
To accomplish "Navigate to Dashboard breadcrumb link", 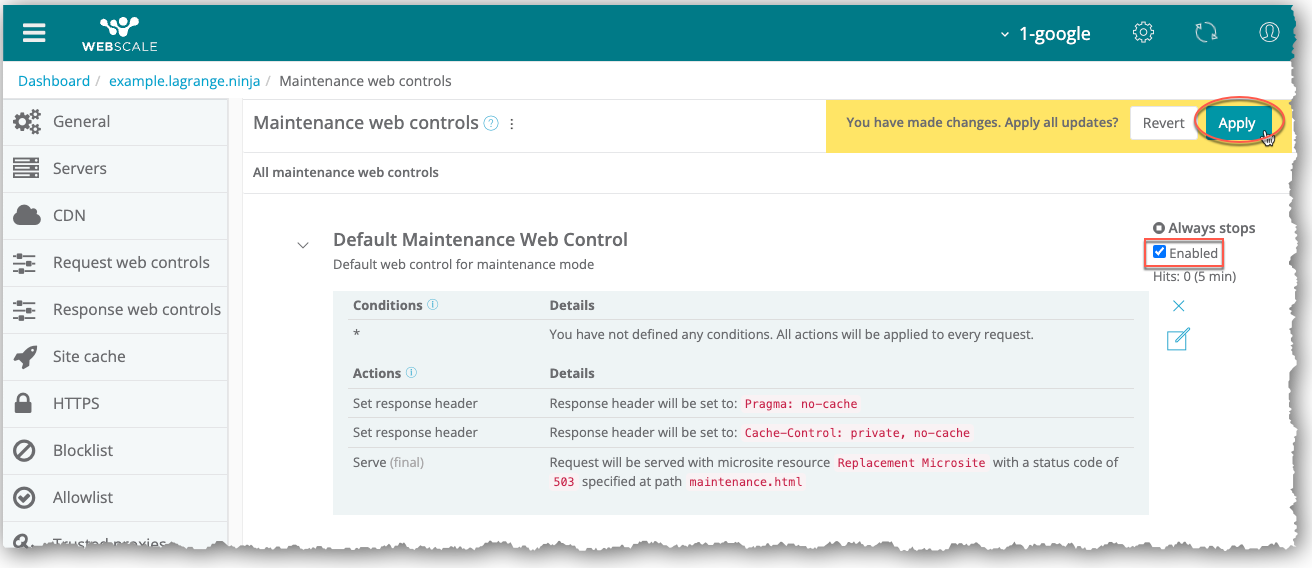I will click(54, 81).
